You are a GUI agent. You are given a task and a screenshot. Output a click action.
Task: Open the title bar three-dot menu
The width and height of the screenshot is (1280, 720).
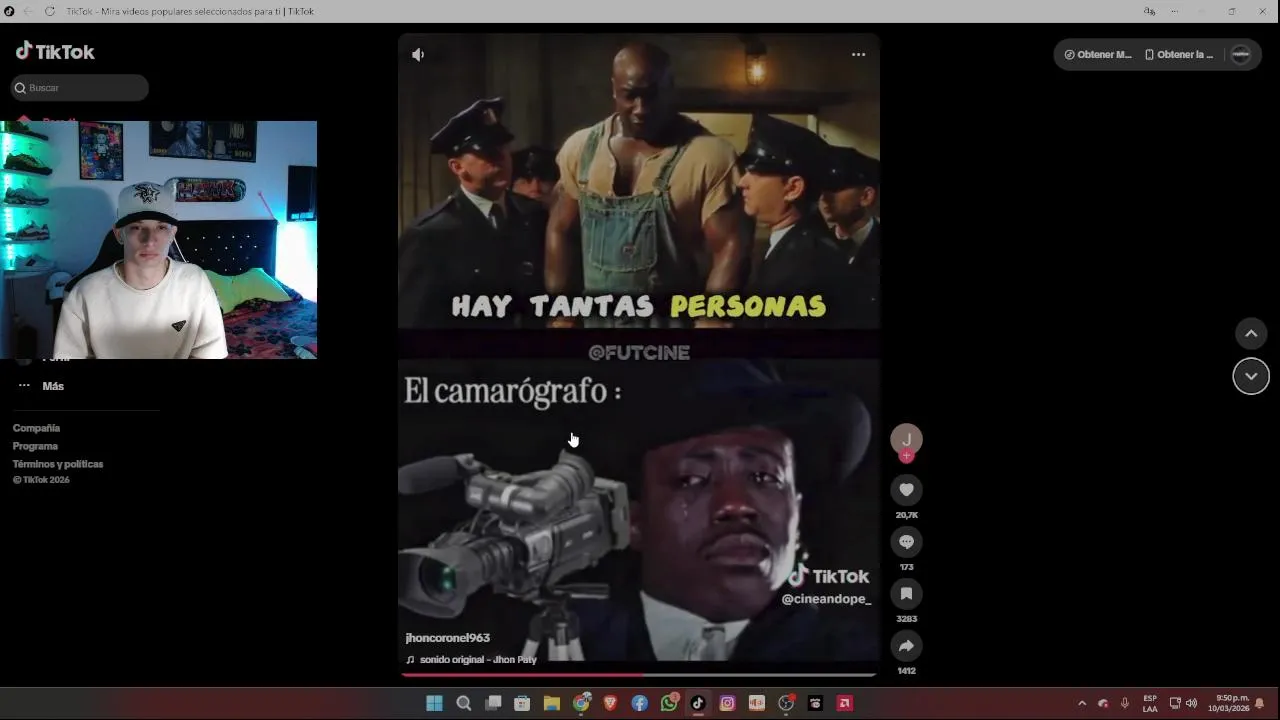click(x=1174, y=11)
